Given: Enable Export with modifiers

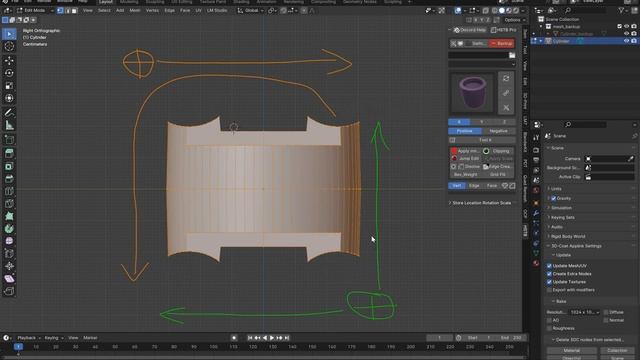Looking at the screenshot, I should coord(549,290).
